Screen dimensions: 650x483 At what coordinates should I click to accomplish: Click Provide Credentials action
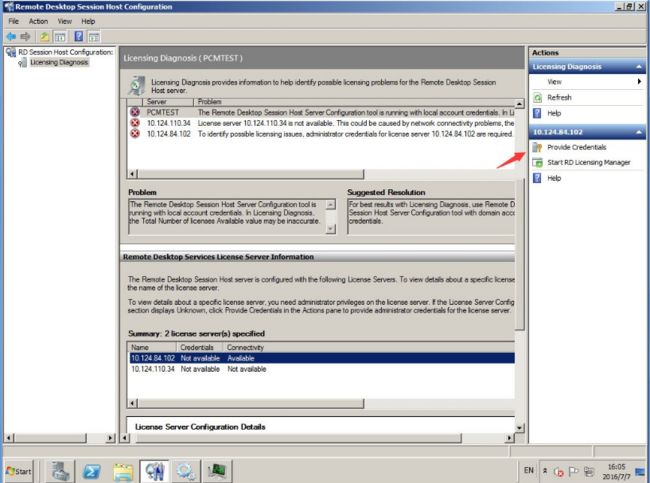[577, 147]
